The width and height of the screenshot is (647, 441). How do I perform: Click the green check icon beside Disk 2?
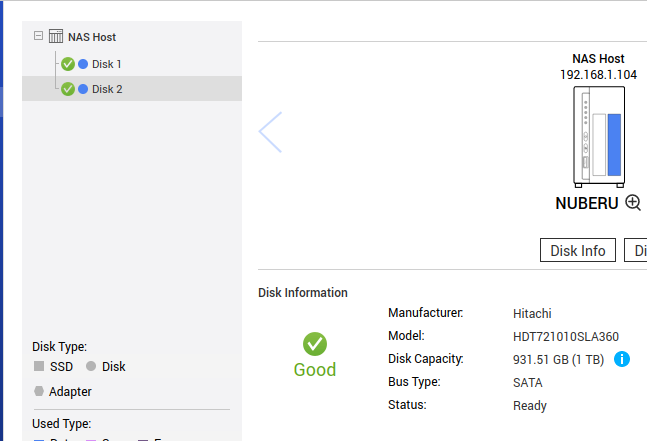[x=68, y=89]
